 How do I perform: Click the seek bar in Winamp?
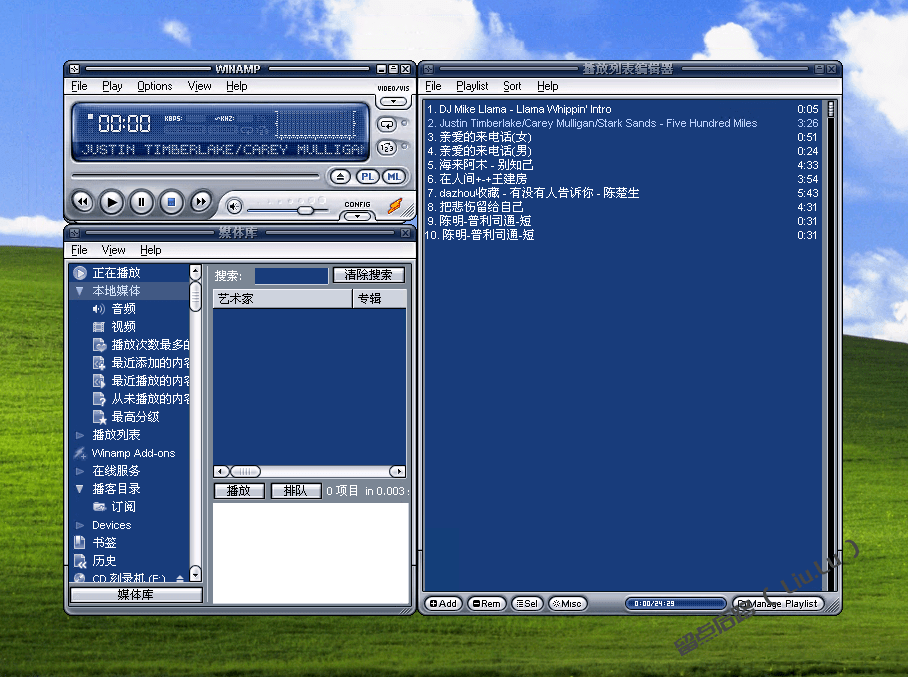coord(195,175)
